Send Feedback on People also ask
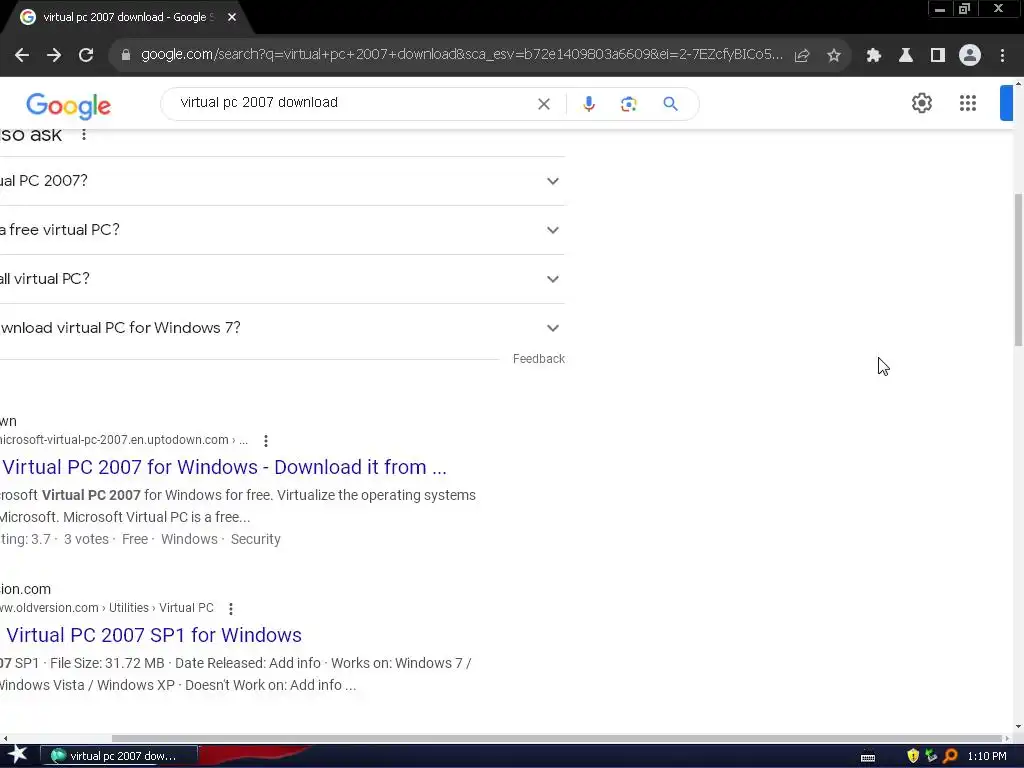 (x=539, y=359)
